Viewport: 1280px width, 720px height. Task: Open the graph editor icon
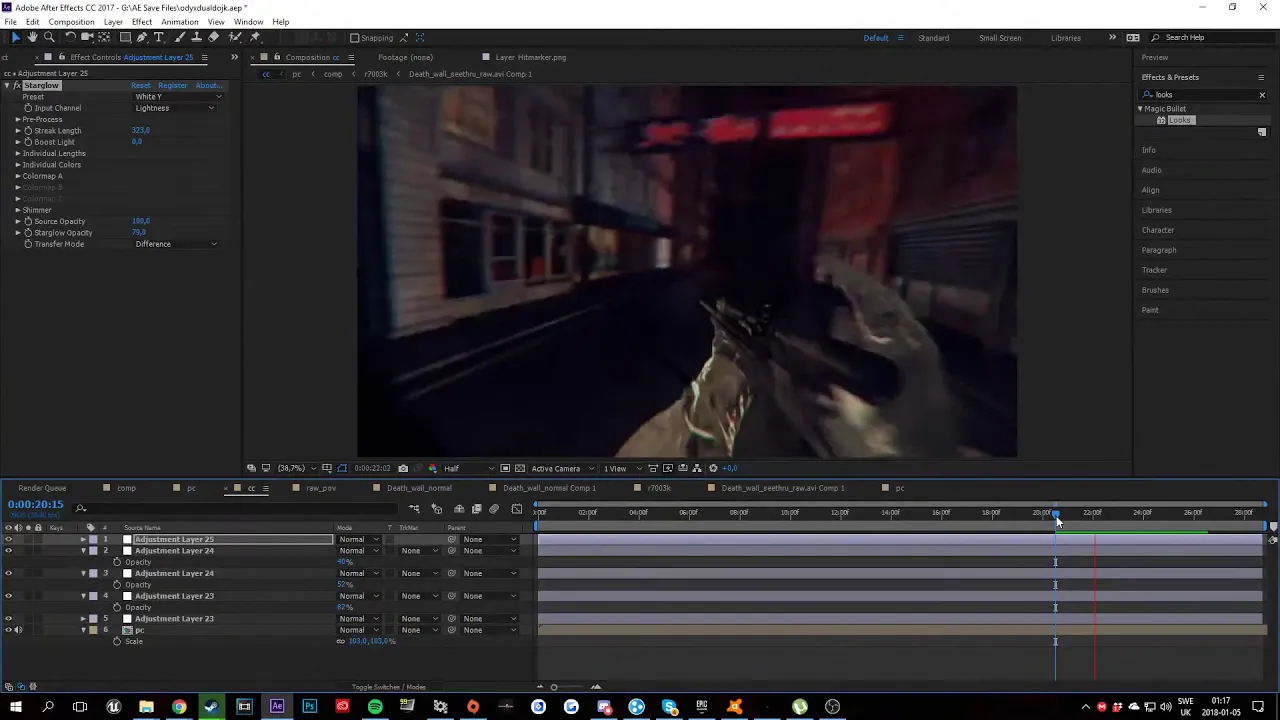tap(517, 509)
